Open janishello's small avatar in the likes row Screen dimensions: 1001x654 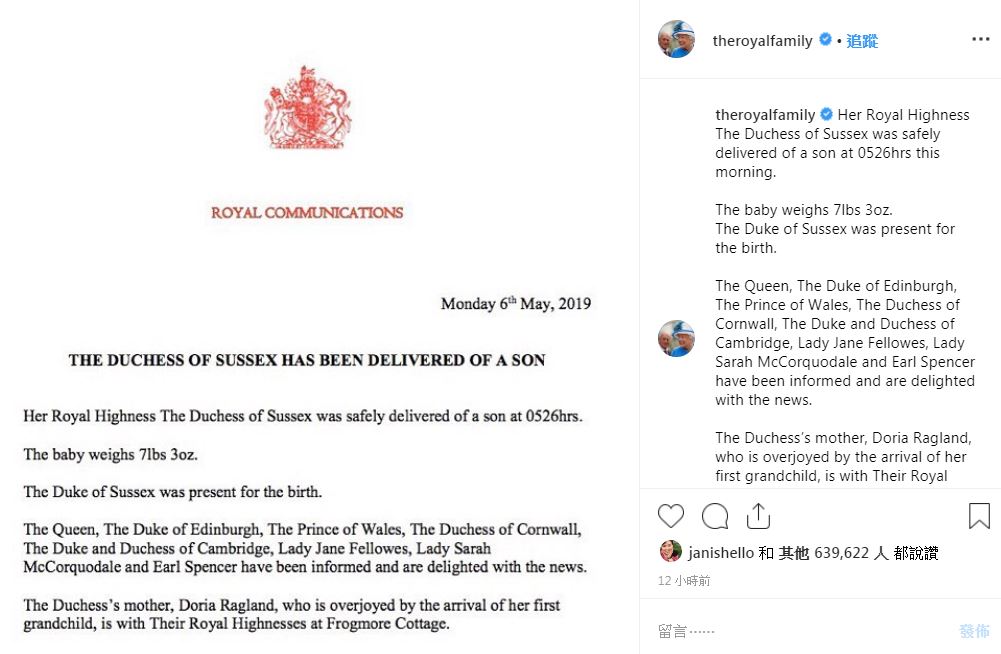pyautogui.click(x=670, y=552)
